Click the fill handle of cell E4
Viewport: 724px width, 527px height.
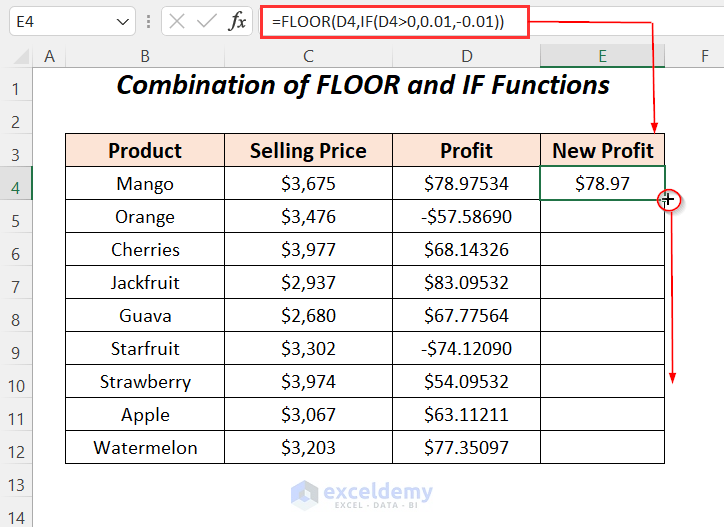click(x=665, y=200)
